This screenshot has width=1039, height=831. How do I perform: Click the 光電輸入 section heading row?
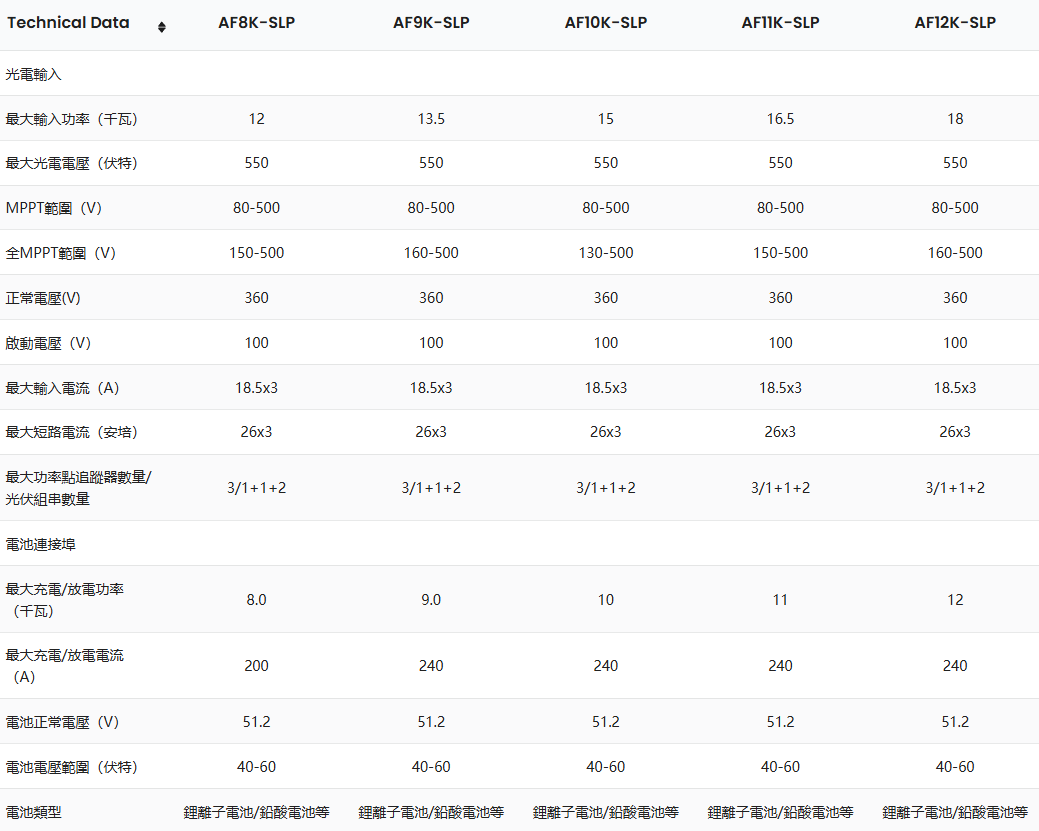tap(34, 74)
